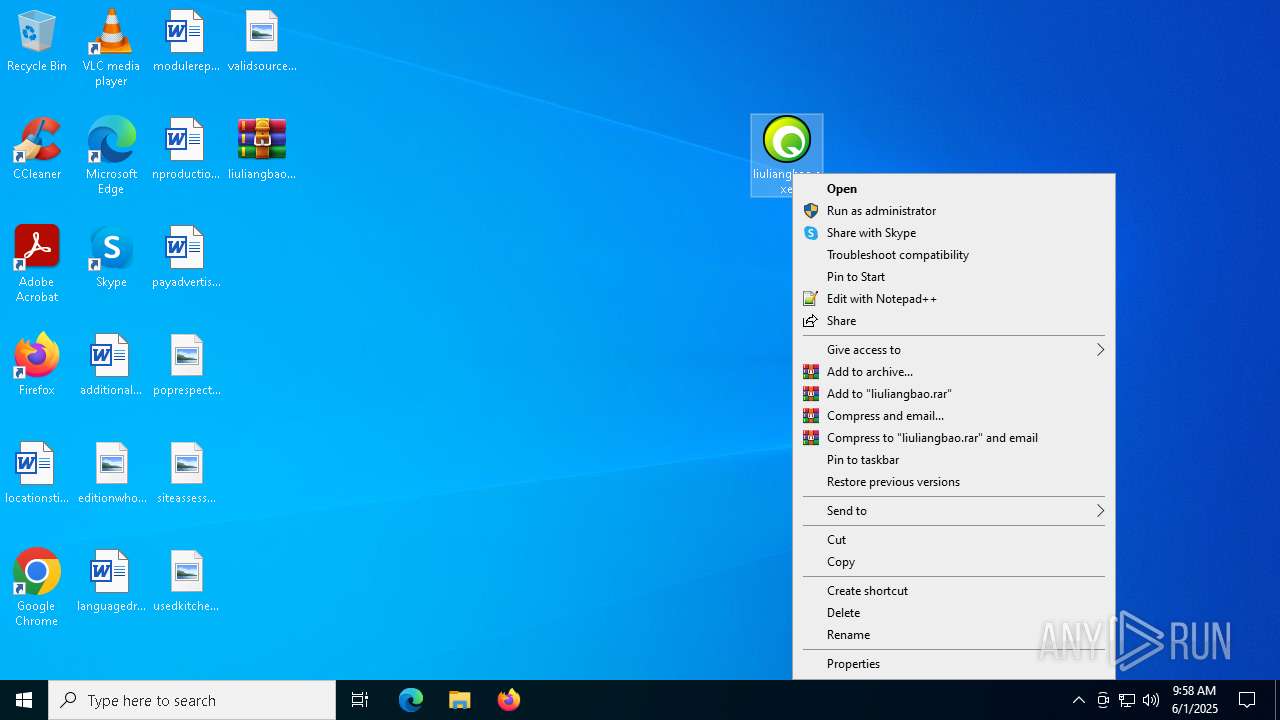This screenshot has width=1280, height=720.
Task: Choose Cut from the context menu
Action: click(954, 540)
